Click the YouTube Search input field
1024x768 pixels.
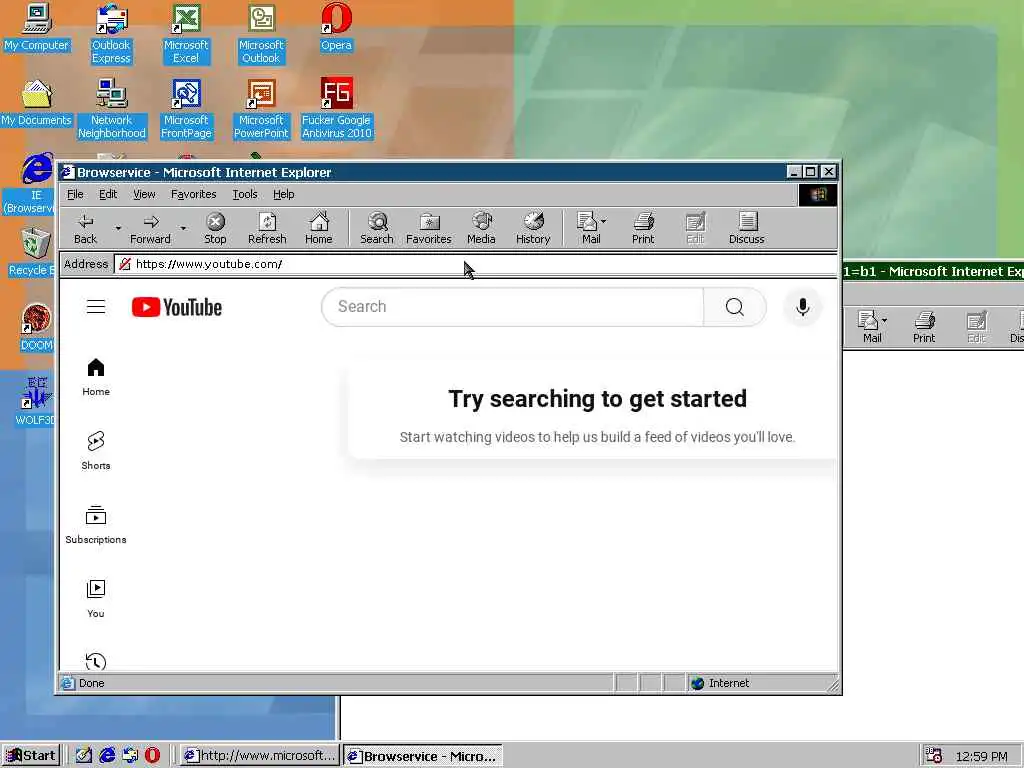click(513, 307)
